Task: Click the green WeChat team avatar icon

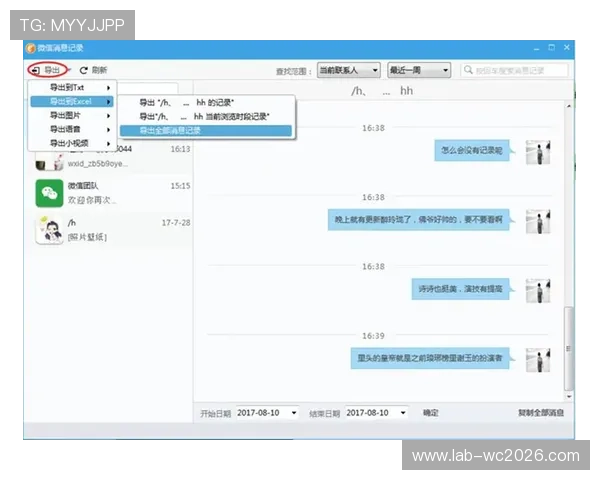Action: coord(49,193)
